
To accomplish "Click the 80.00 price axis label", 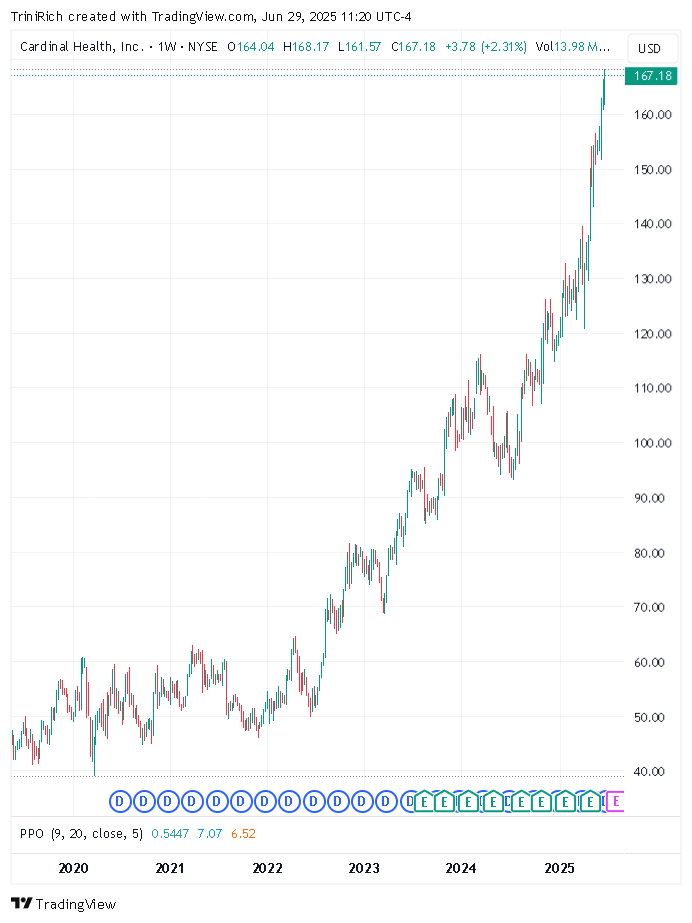I will [649, 553].
